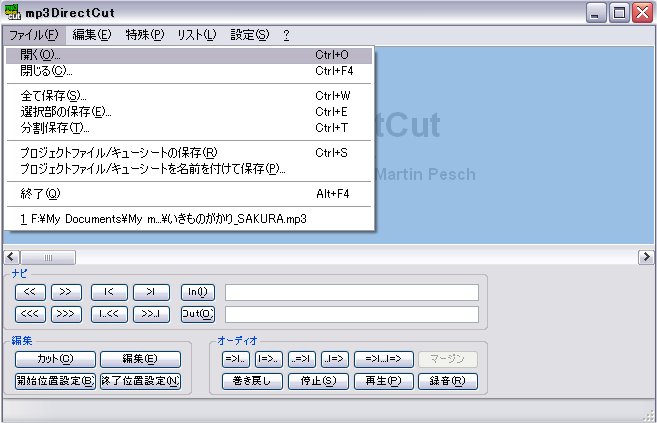This screenshot has width=657, height=423.
Task: Click the >>..I navigation button
Action: (x=151, y=314)
